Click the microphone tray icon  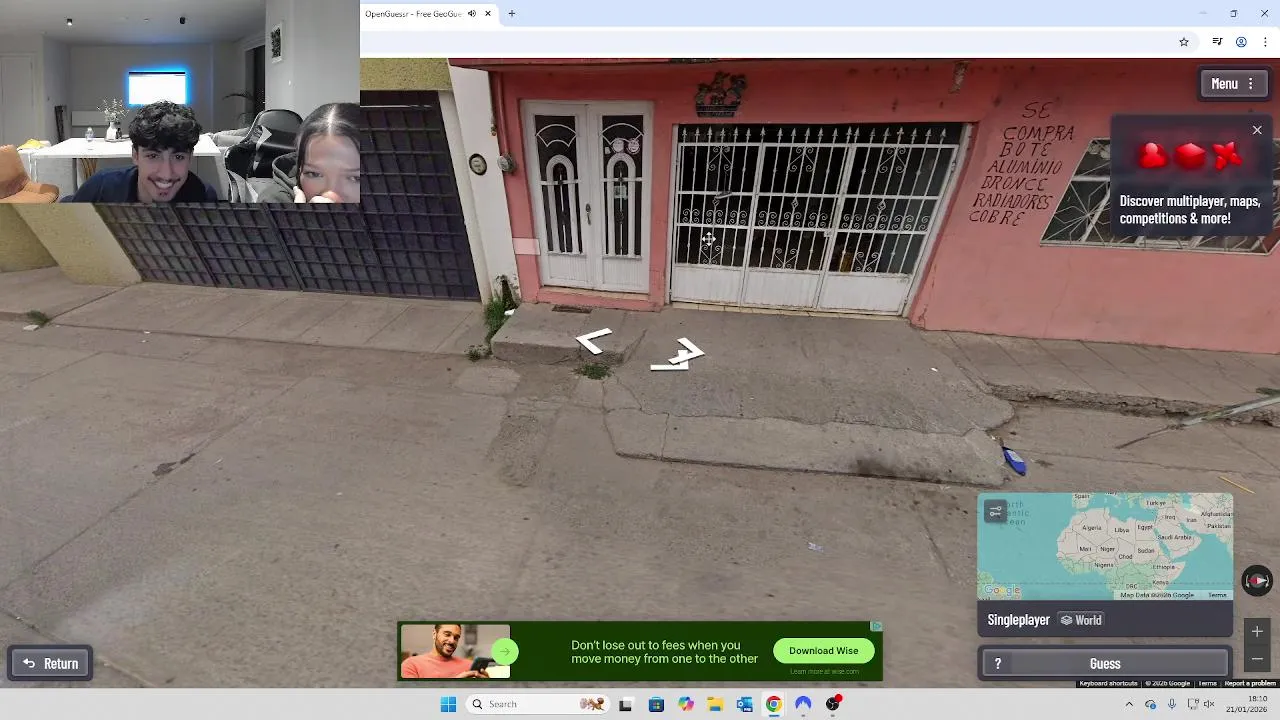pyautogui.click(x=1172, y=704)
